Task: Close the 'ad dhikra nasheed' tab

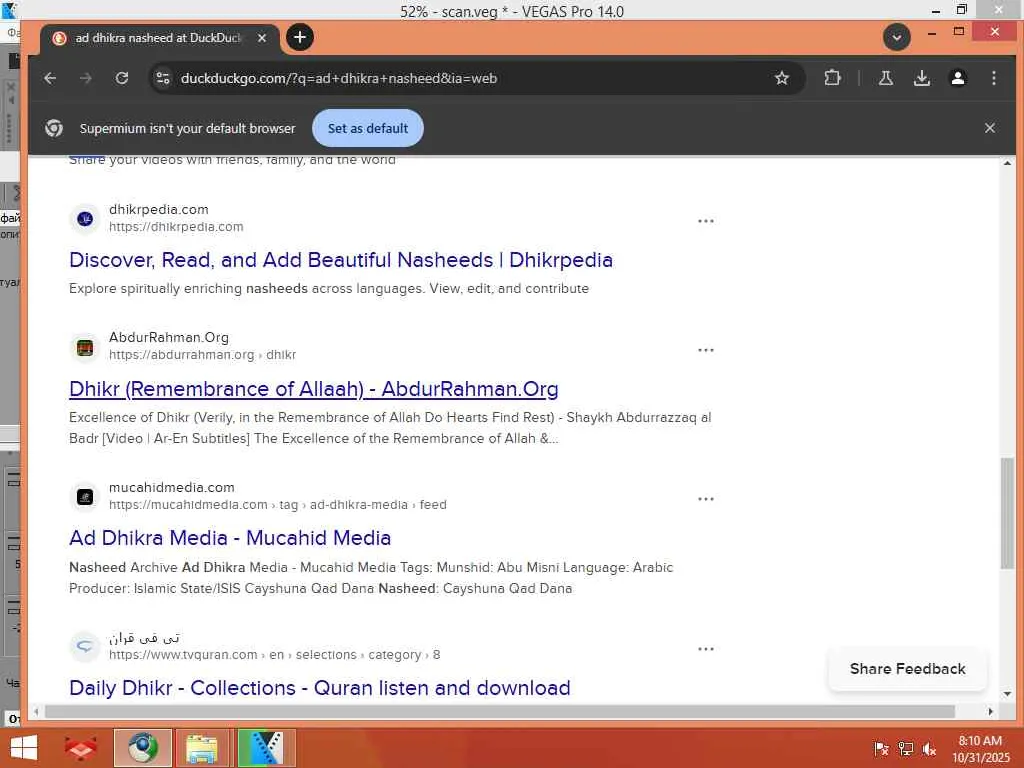Action: click(262, 38)
